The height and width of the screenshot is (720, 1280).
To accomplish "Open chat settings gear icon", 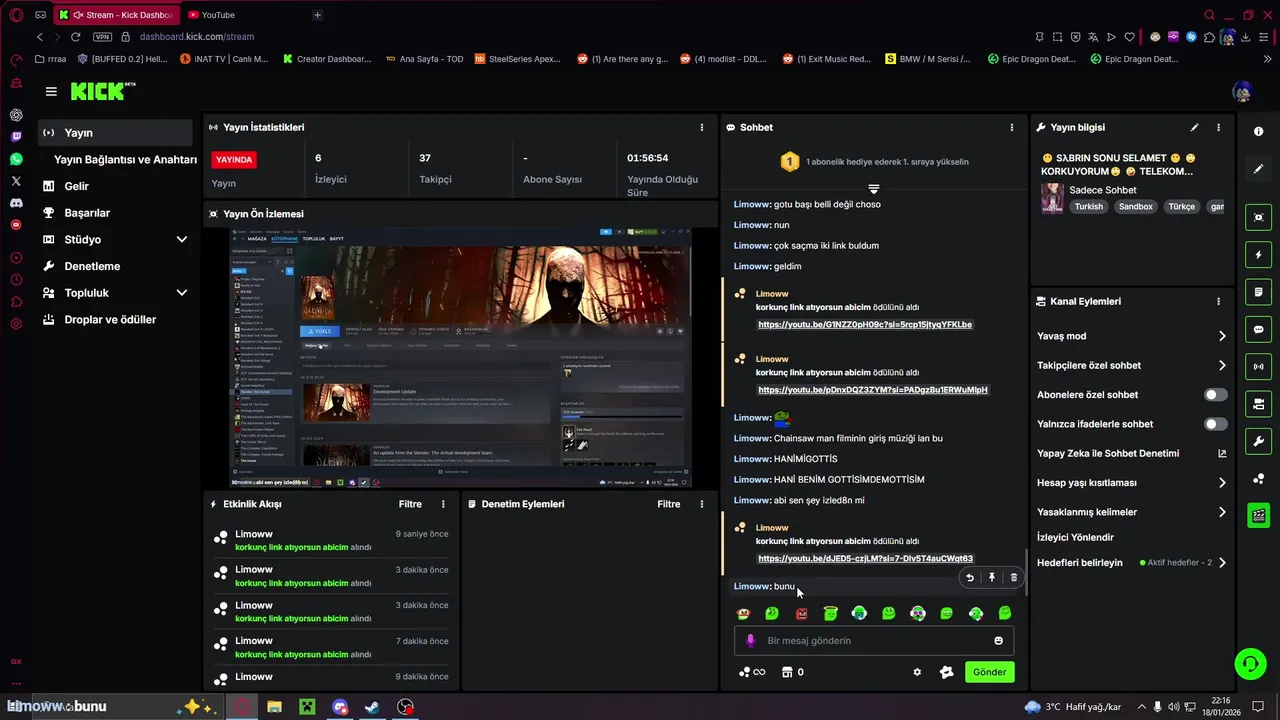I will 917,672.
